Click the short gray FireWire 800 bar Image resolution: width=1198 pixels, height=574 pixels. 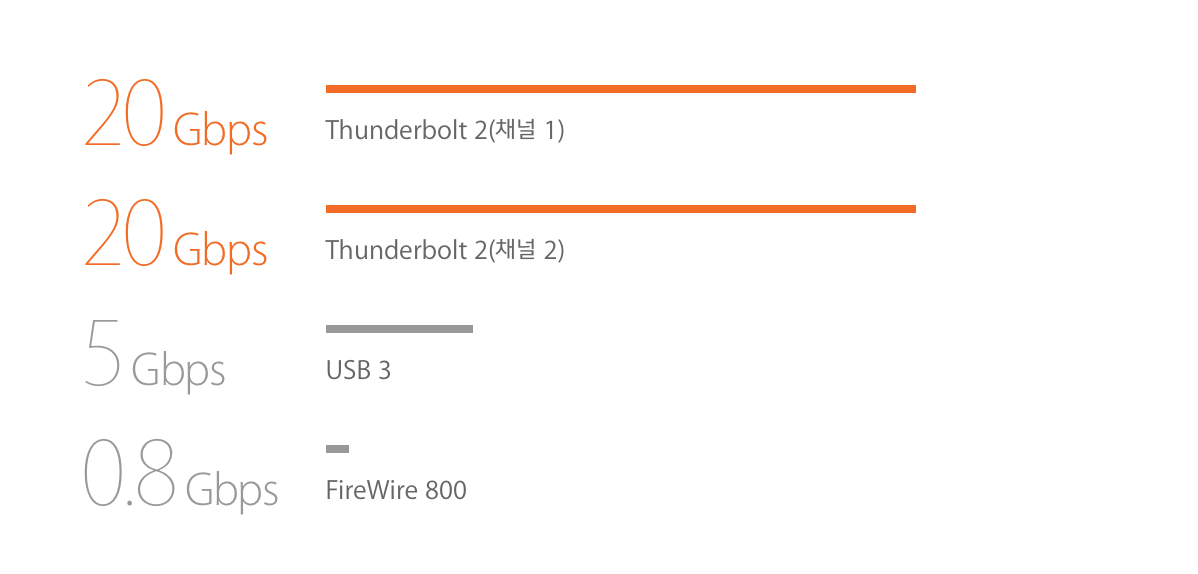click(337, 449)
